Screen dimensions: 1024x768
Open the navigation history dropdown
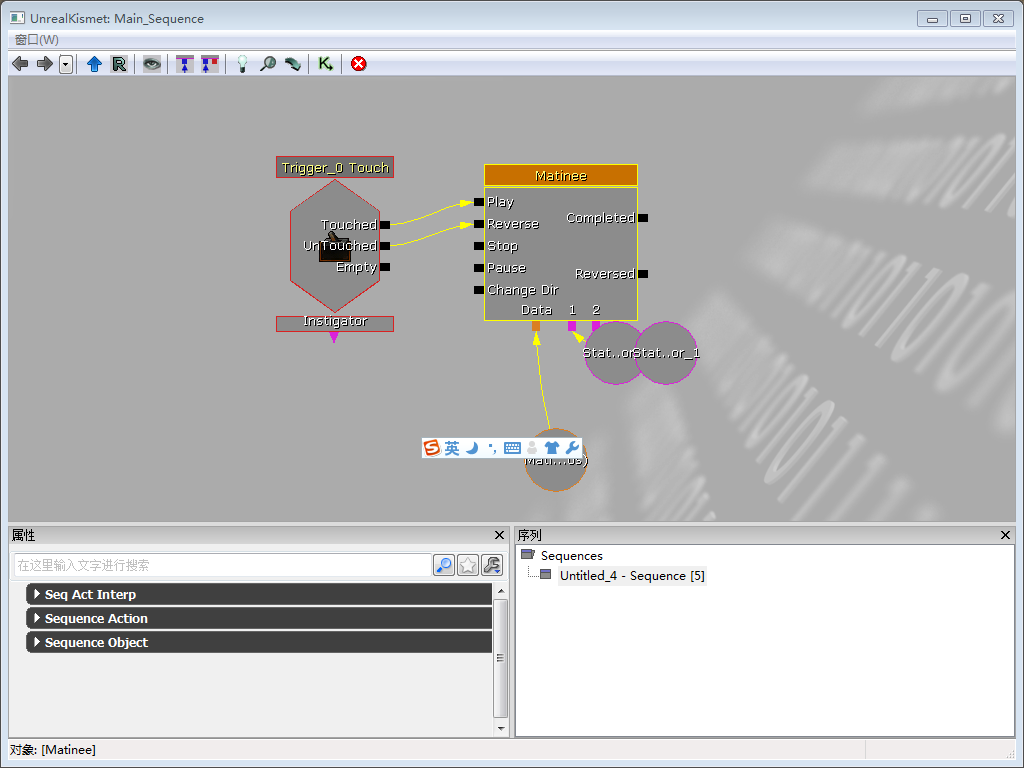click(x=66, y=64)
